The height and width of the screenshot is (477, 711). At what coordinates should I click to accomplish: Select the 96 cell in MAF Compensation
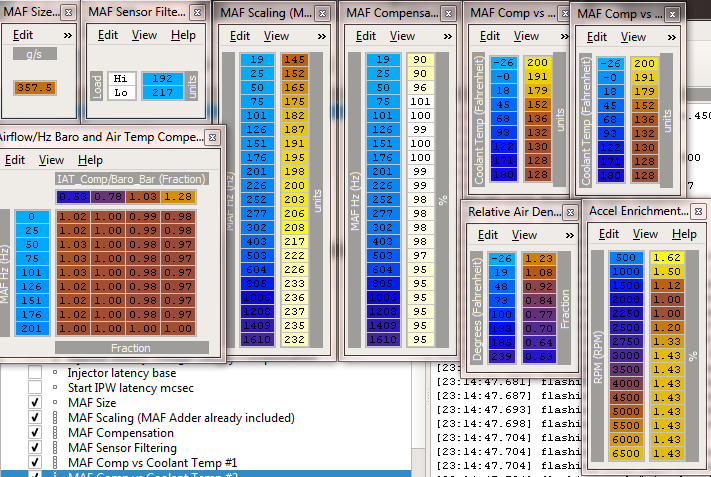click(x=420, y=88)
